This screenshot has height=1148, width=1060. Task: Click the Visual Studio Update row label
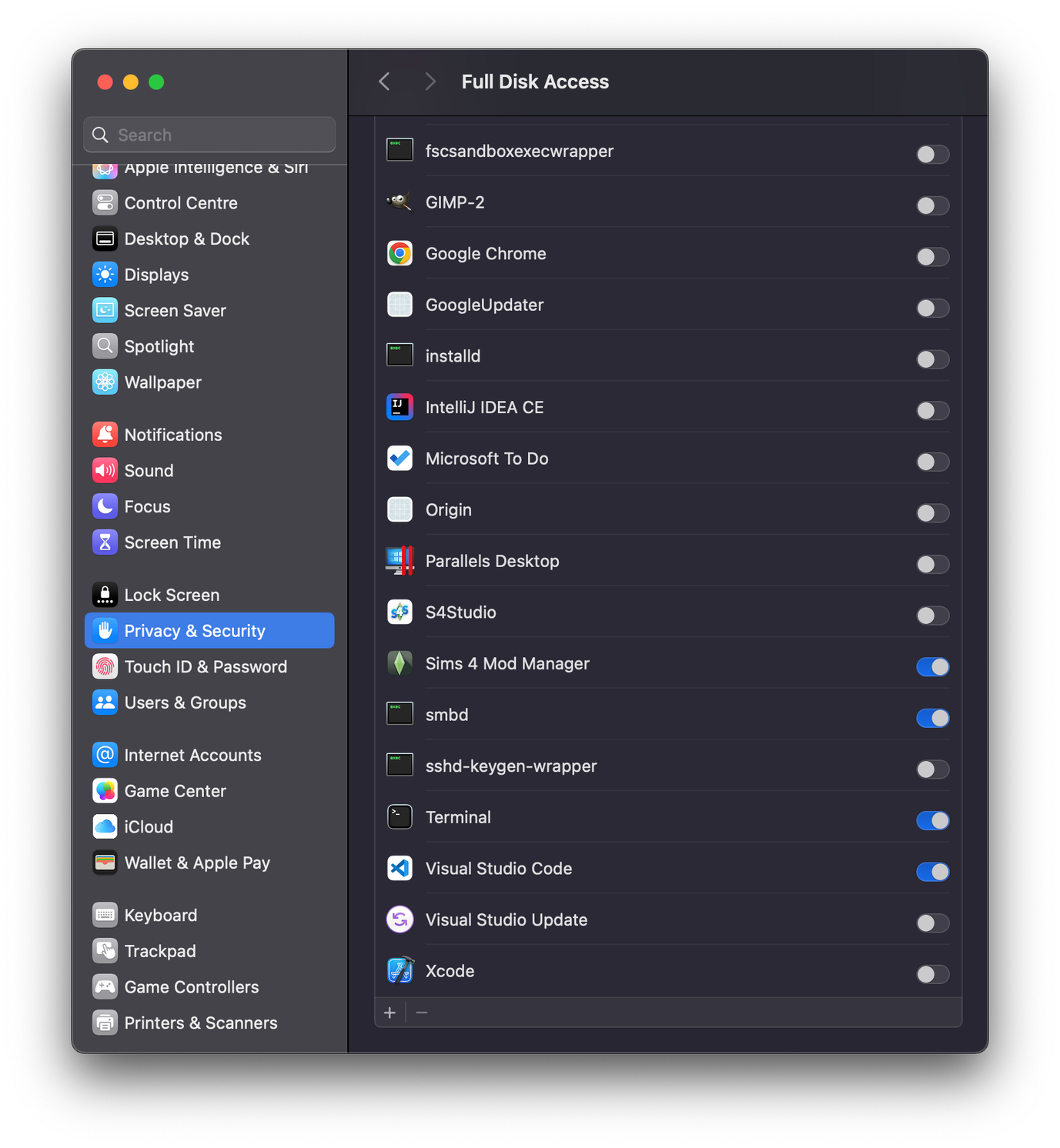507,920
